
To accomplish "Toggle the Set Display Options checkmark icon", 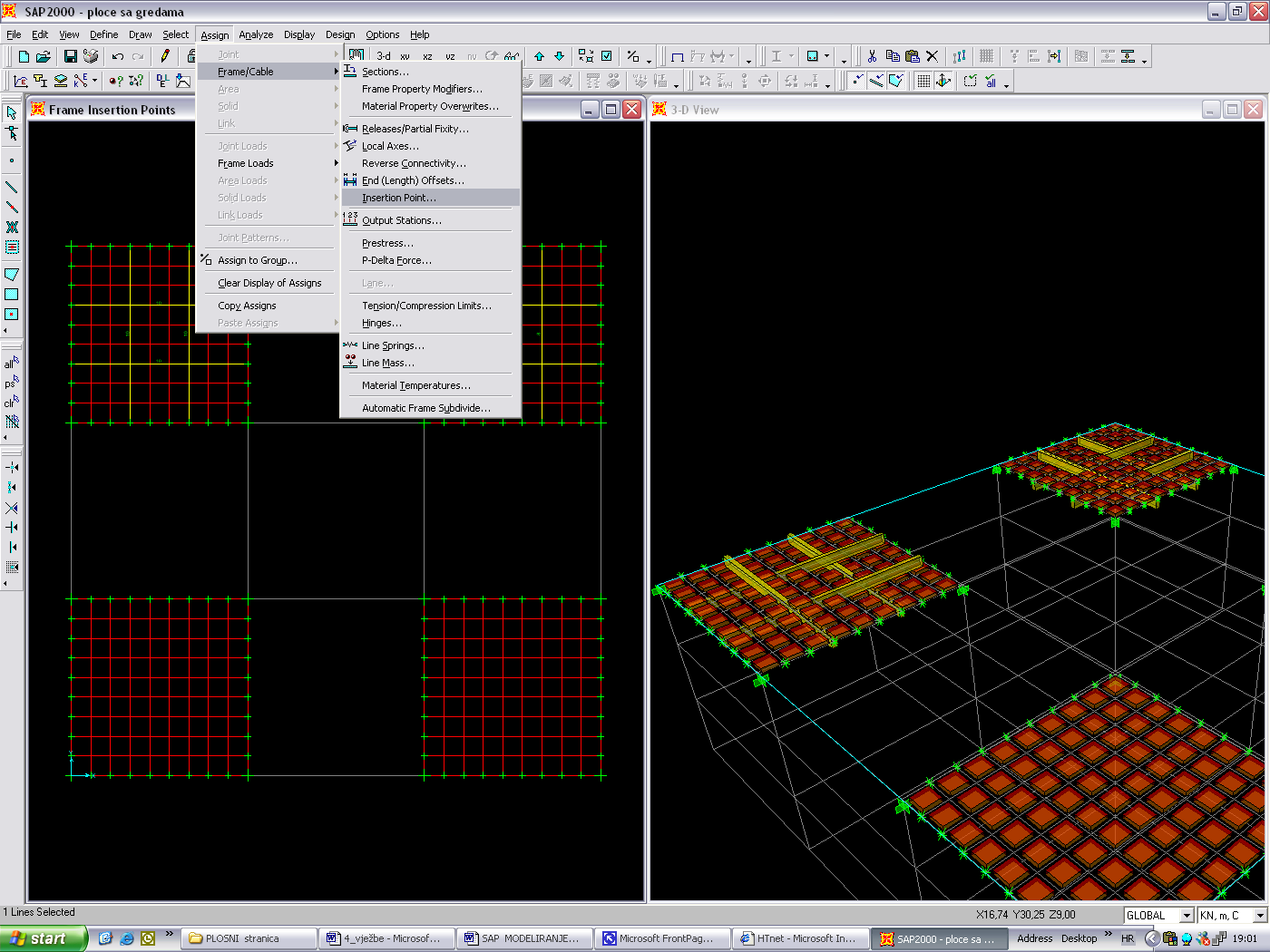I will [x=606, y=56].
